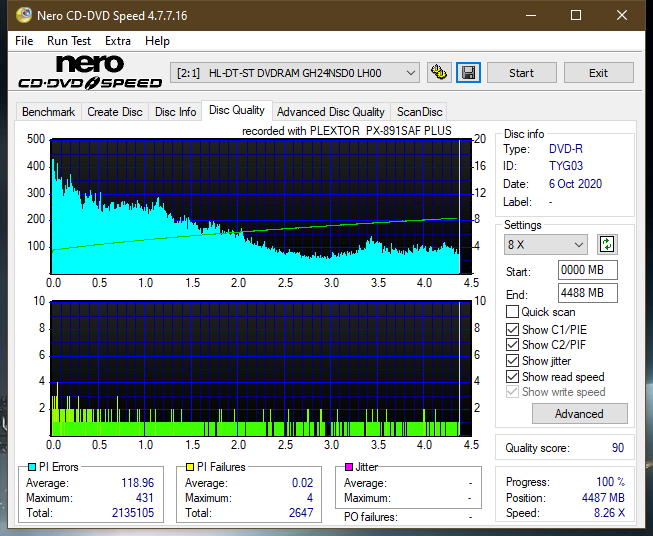Click the PI Failures graph area
This screenshot has width=653, height=536.
(x=261, y=369)
